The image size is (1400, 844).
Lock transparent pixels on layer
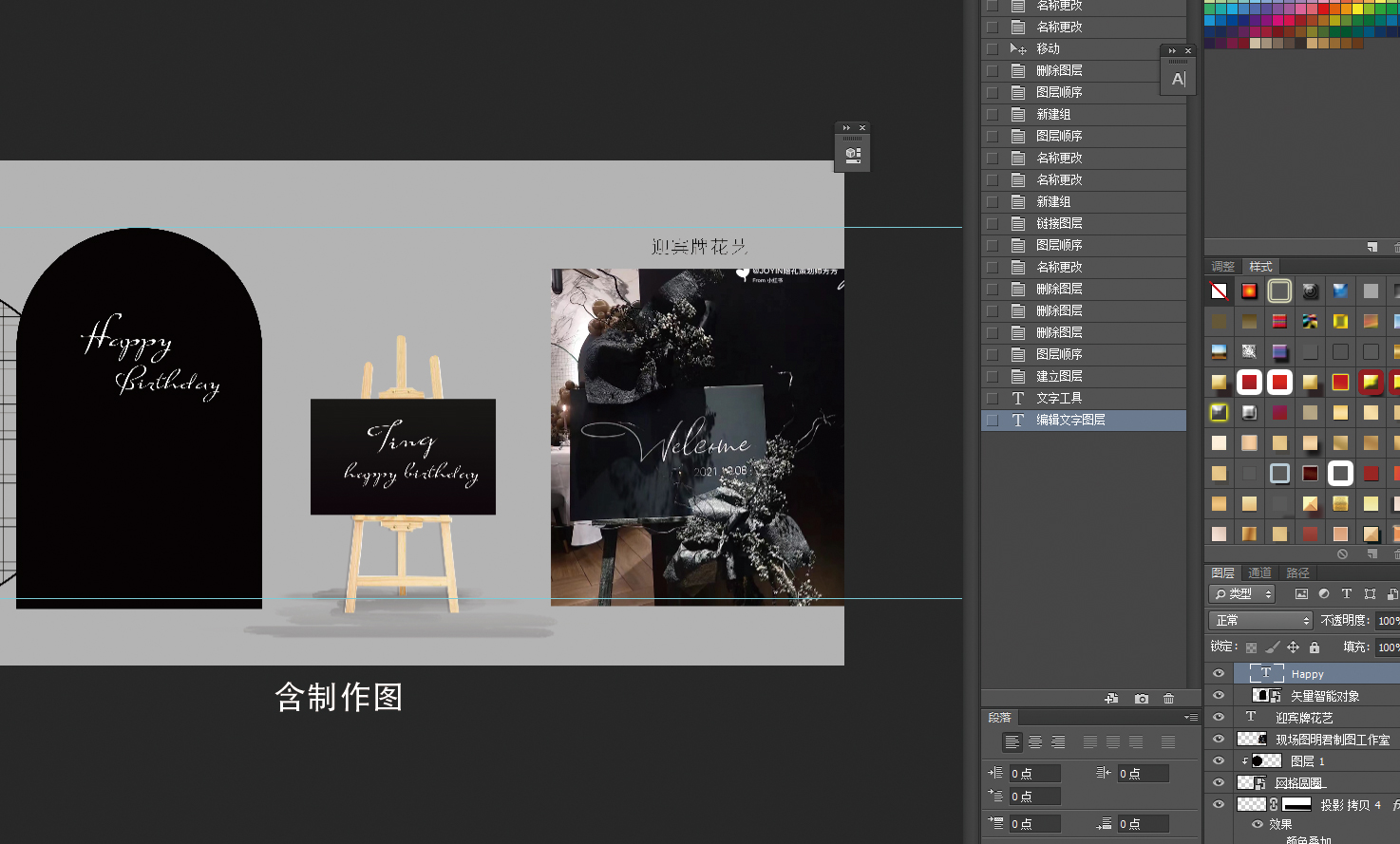tap(1252, 647)
